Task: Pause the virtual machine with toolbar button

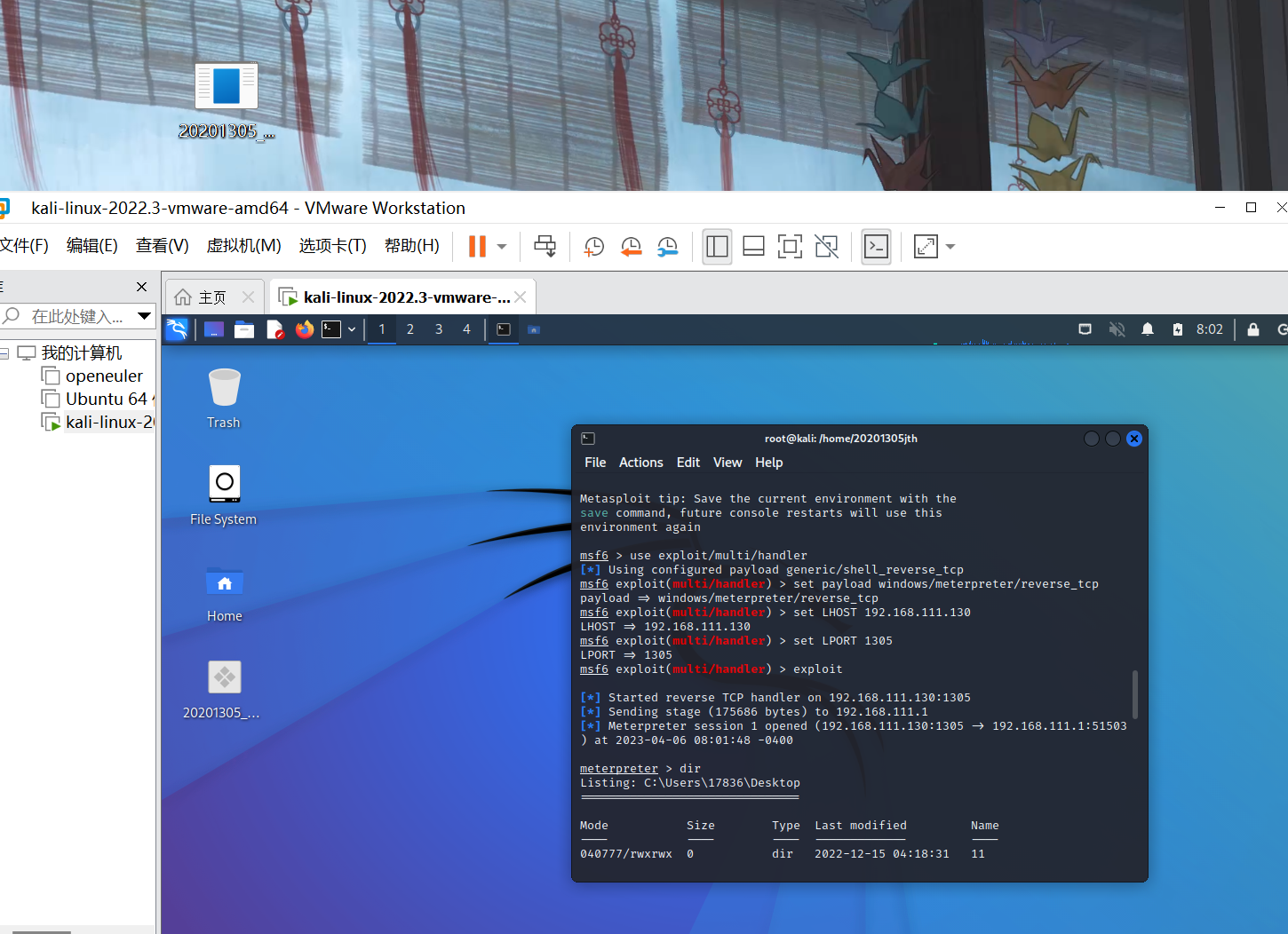Action: coord(477,246)
